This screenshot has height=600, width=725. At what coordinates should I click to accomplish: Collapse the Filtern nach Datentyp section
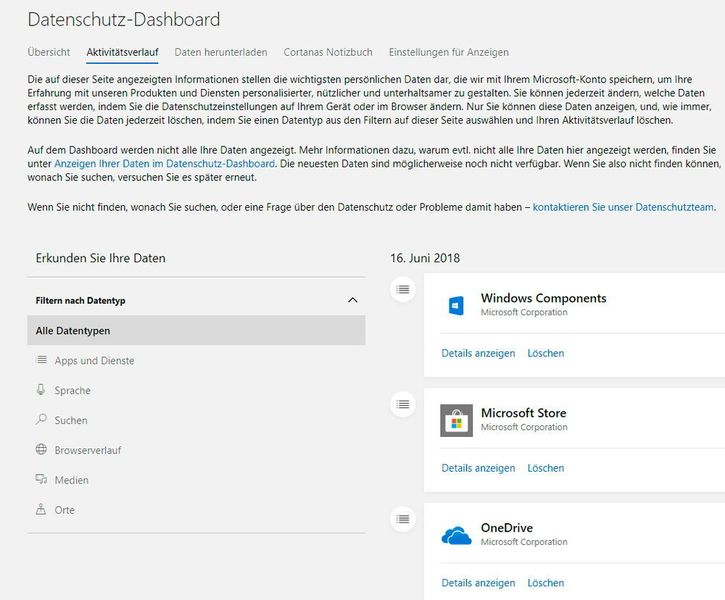click(353, 300)
